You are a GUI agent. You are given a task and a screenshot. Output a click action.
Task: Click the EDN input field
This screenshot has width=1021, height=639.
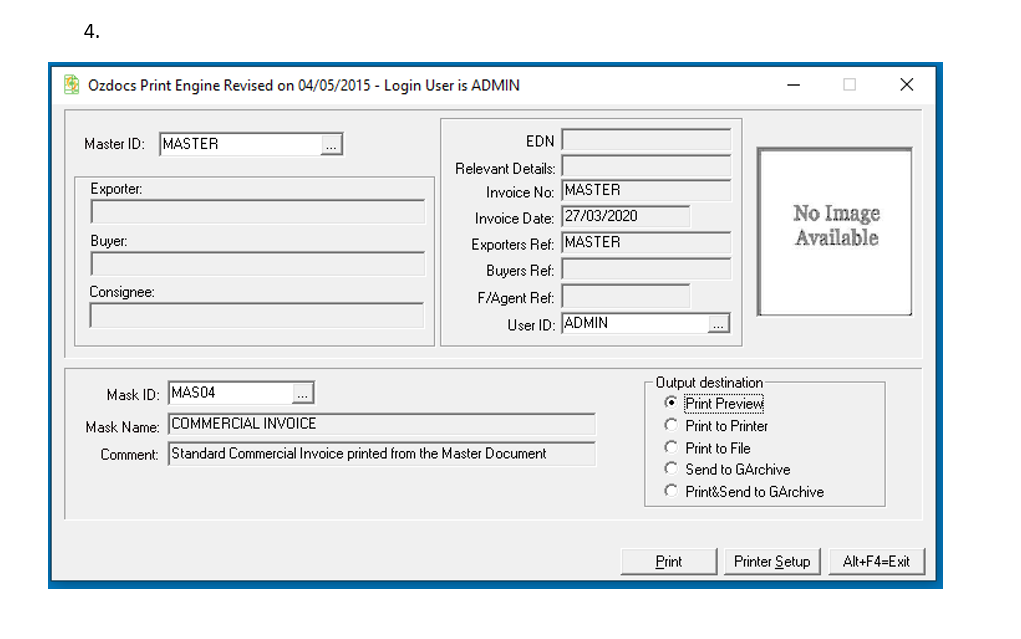pyautogui.click(x=646, y=140)
